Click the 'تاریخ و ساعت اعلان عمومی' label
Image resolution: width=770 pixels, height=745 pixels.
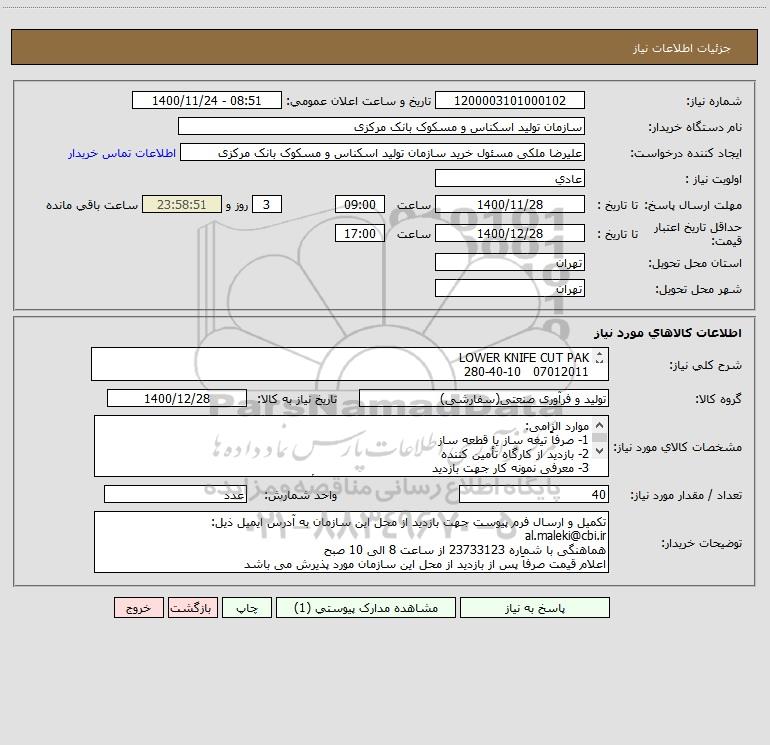tap(358, 101)
